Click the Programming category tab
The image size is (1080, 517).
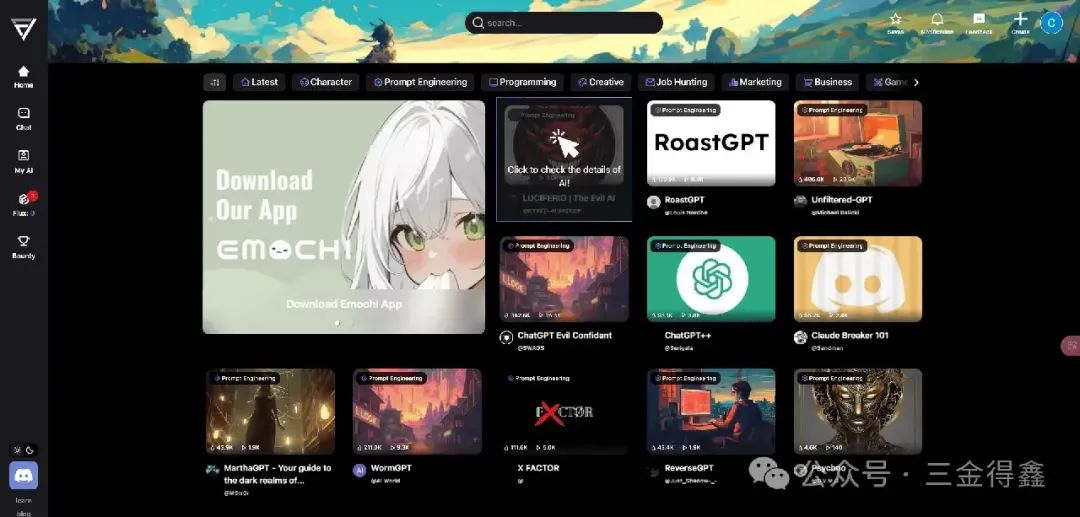pos(522,82)
